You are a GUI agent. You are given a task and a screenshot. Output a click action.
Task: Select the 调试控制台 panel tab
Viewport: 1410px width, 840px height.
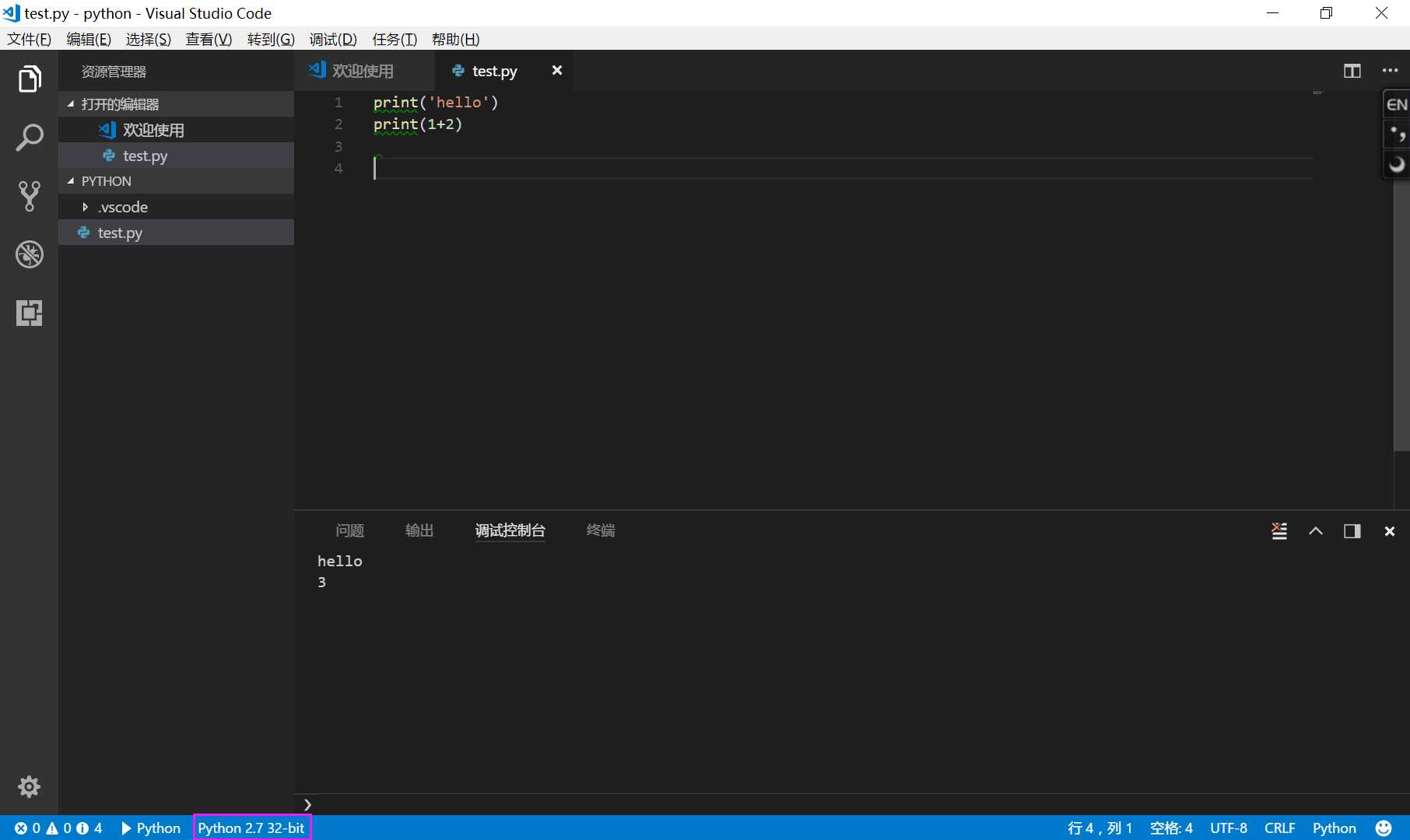pyautogui.click(x=510, y=530)
